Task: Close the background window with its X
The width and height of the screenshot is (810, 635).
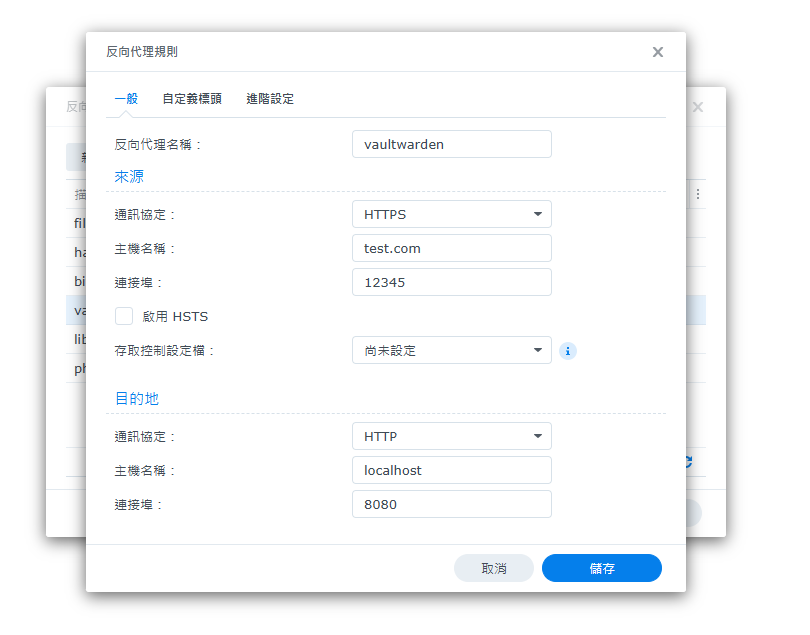Action: (x=697, y=107)
